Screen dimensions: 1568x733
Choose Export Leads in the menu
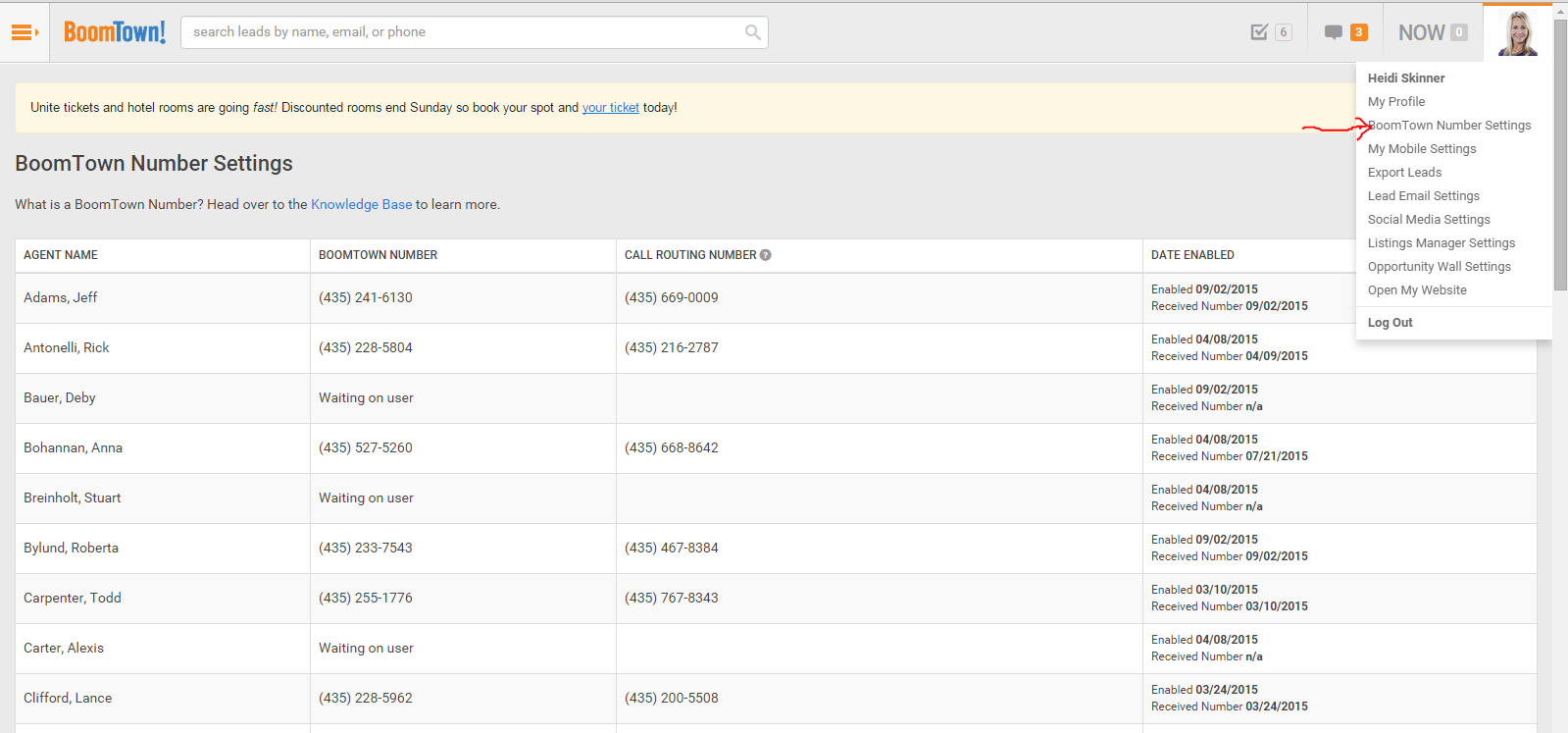pos(1404,173)
